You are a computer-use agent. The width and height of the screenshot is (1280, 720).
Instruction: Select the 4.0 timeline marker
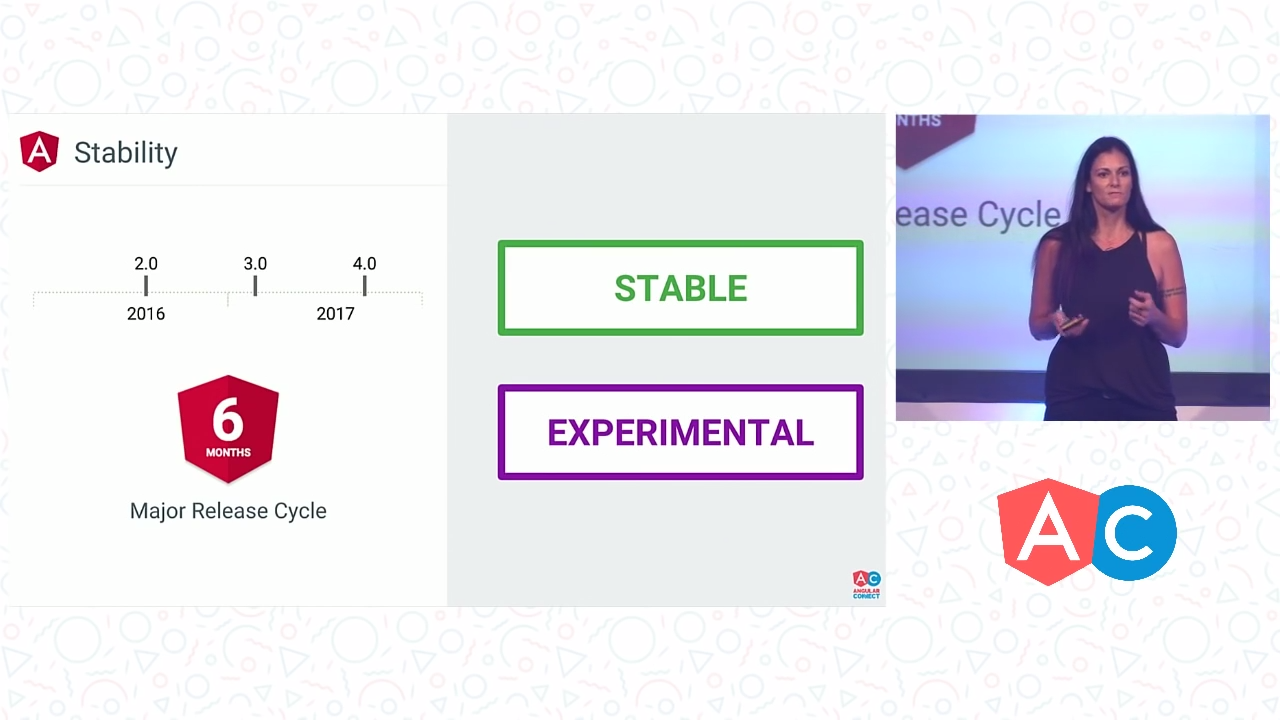pyautogui.click(x=364, y=286)
